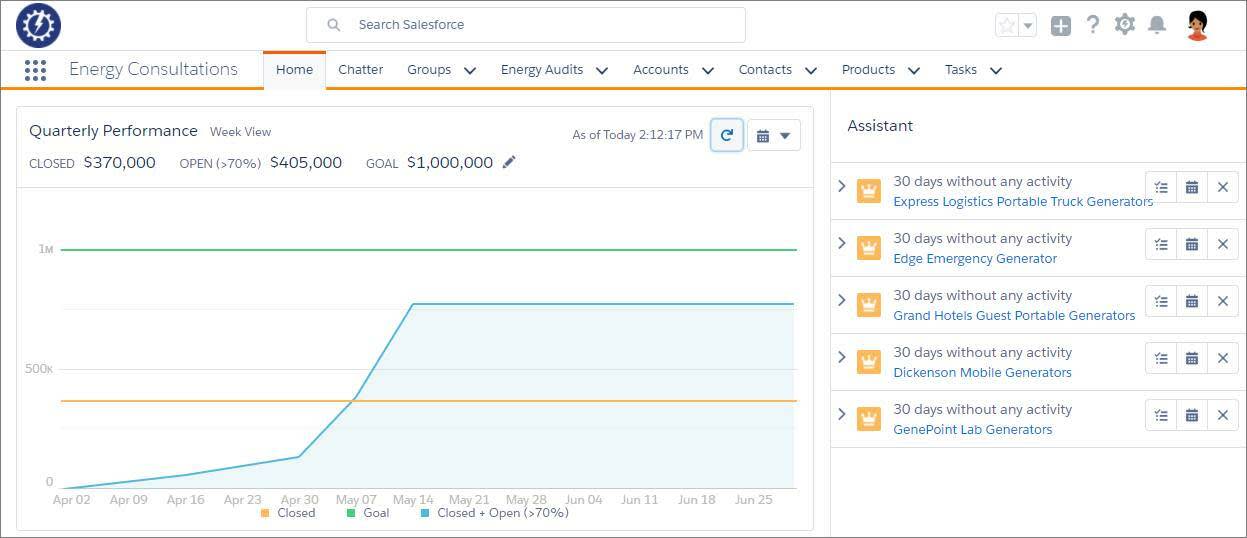Create a task for Express Logistics
The width and height of the screenshot is (1247, 538).
coord(1161,187)
